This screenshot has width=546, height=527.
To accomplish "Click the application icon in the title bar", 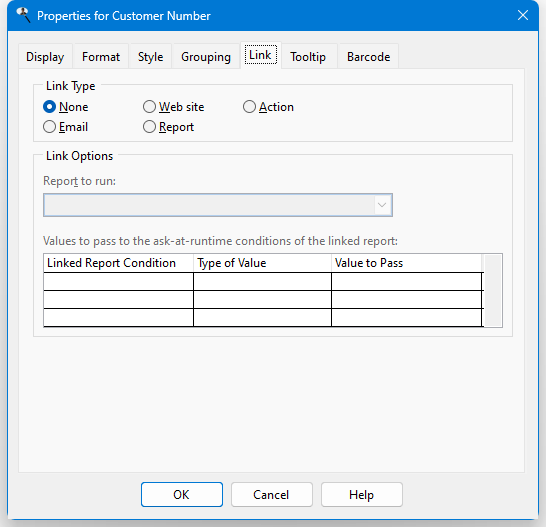I will click(x=23, y=15).
